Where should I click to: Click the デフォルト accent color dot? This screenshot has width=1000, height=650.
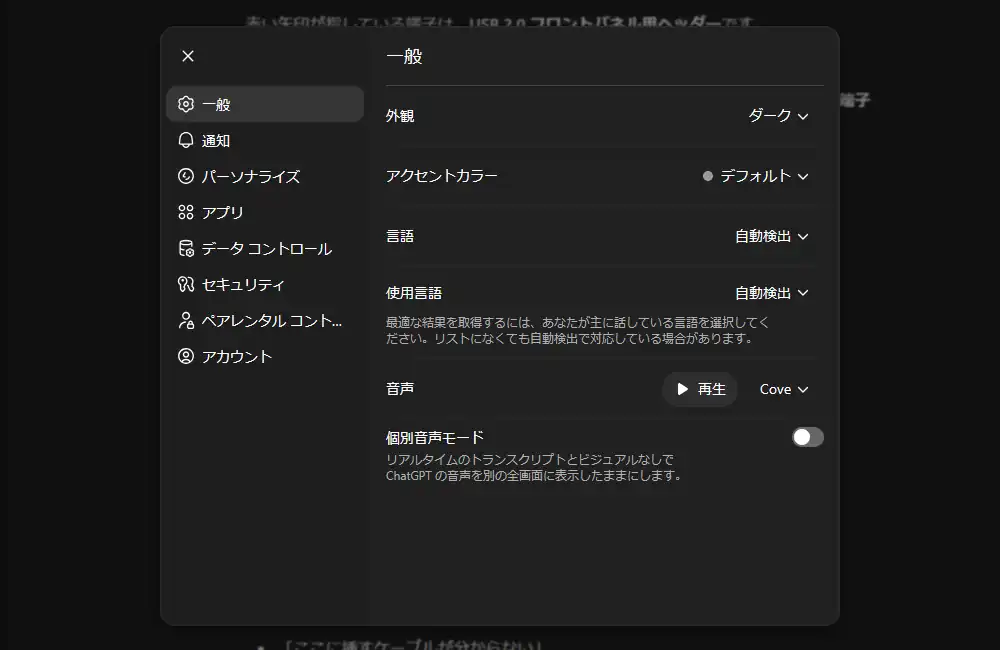pos(705,175)
